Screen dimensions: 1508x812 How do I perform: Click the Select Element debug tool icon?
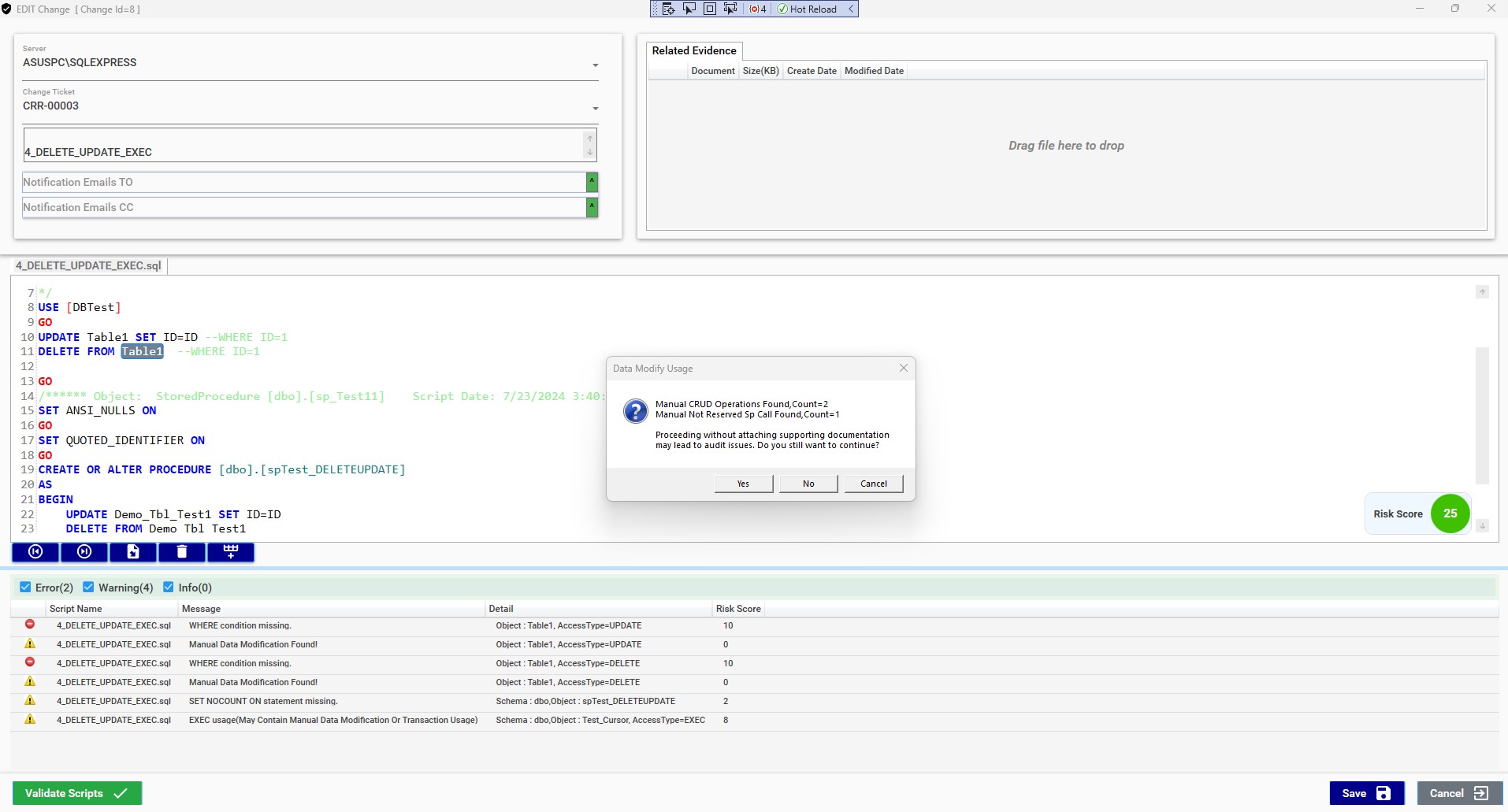(689, 9)
